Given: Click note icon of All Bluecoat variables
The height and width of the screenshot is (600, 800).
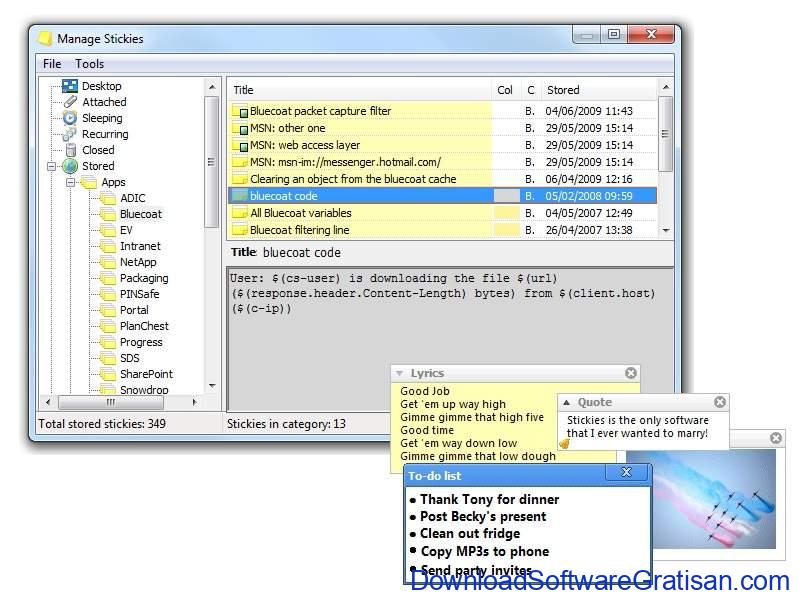Looking at the screenshot, I should click(239, 213).
